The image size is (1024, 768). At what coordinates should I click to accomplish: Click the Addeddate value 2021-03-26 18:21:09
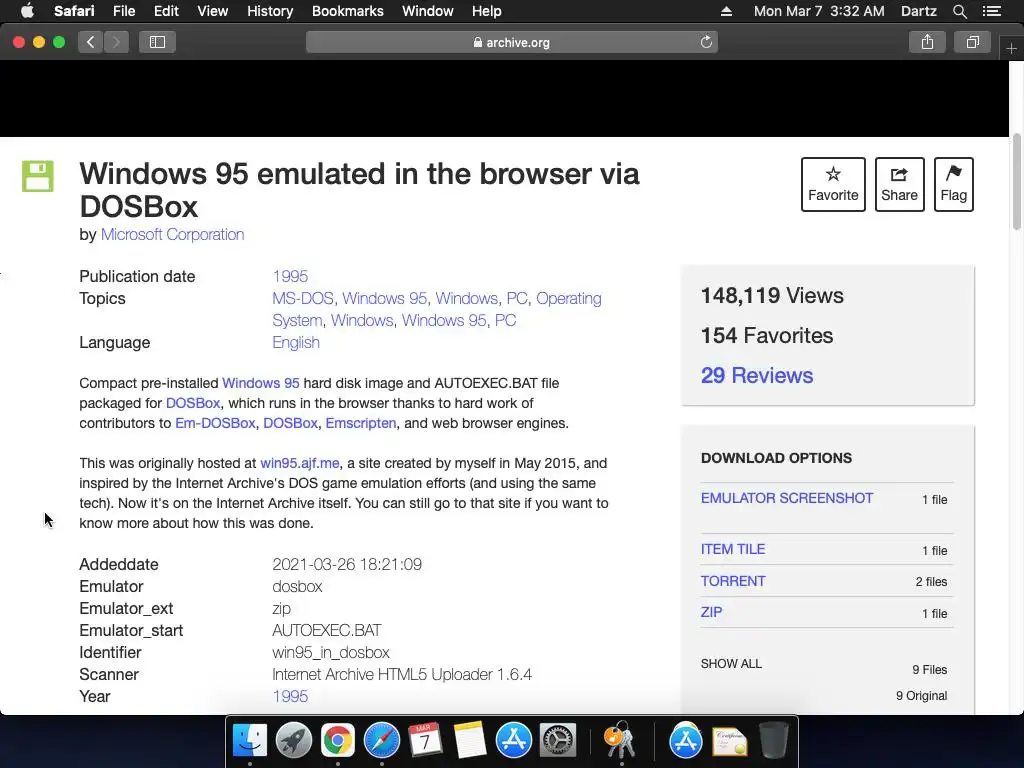[347, 564]
